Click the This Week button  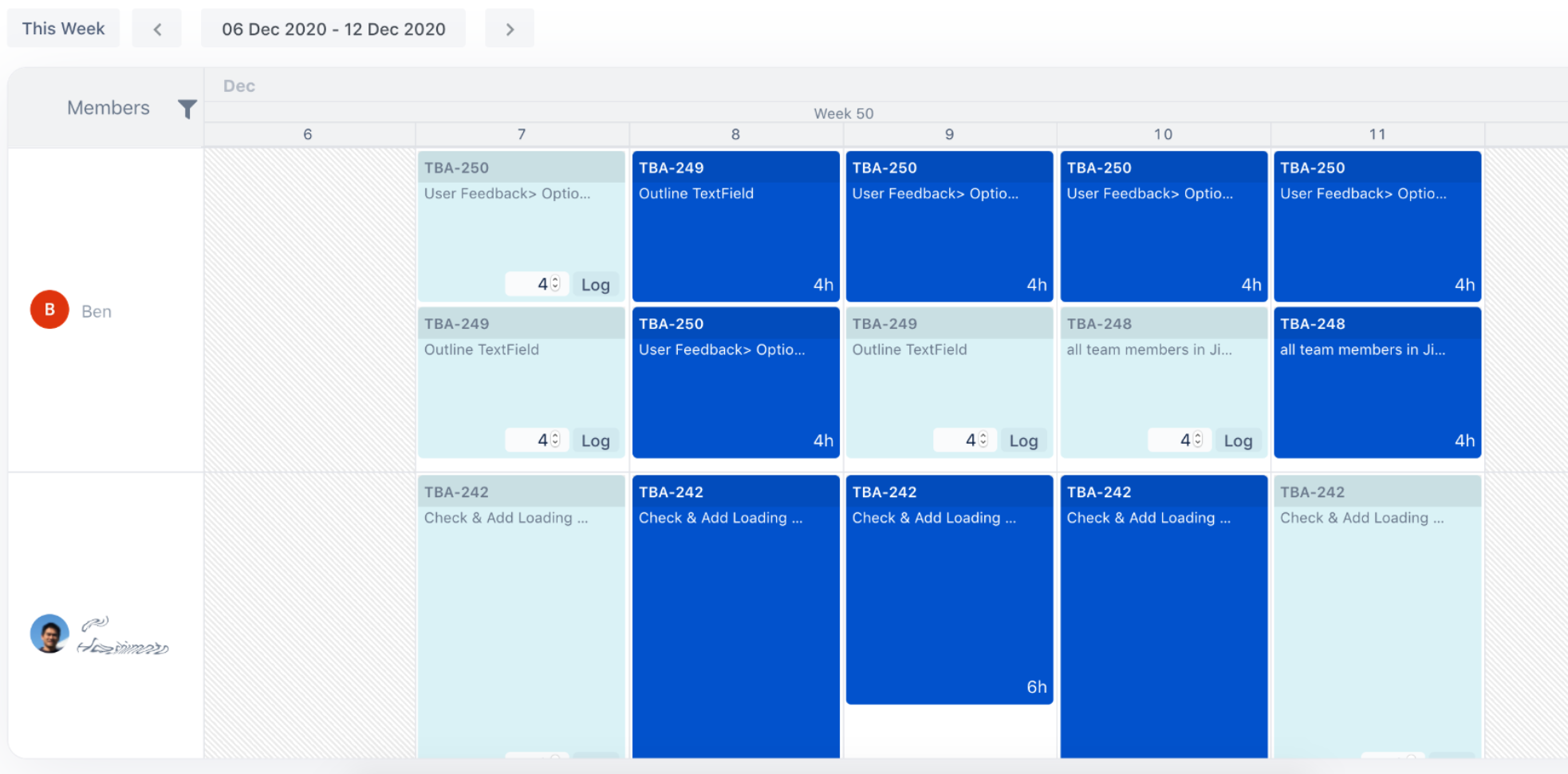click(x=63, y=29)
